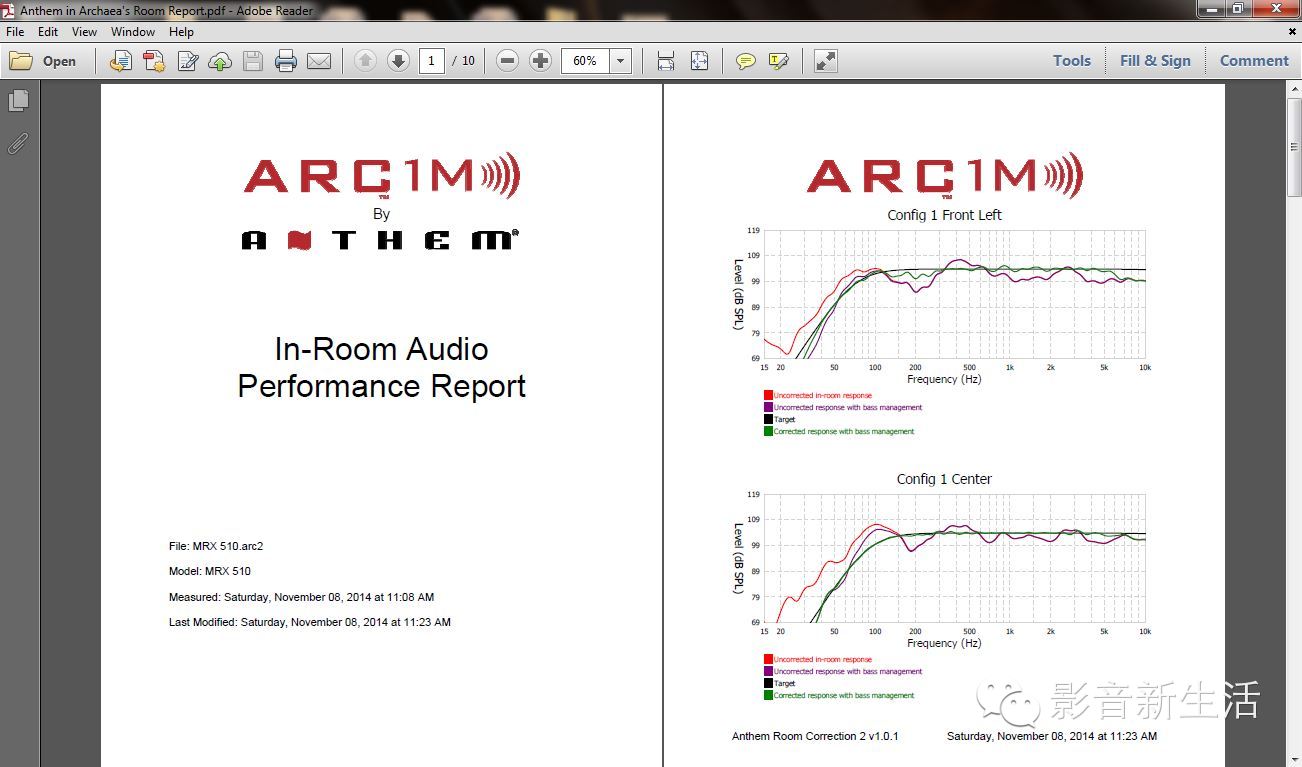Click 'In-Room Audio Performance Report' title

click(381, 368)
